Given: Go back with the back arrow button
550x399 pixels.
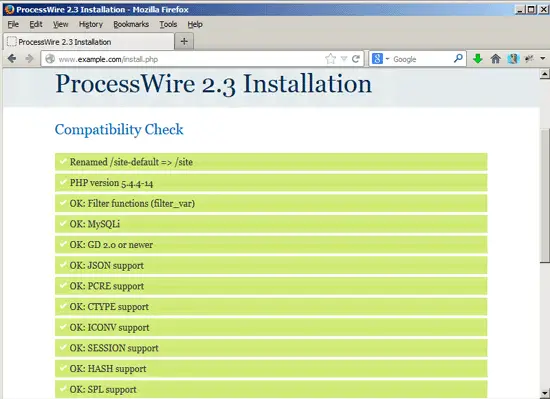Looking at the screenshot, I should pos(12,59).
